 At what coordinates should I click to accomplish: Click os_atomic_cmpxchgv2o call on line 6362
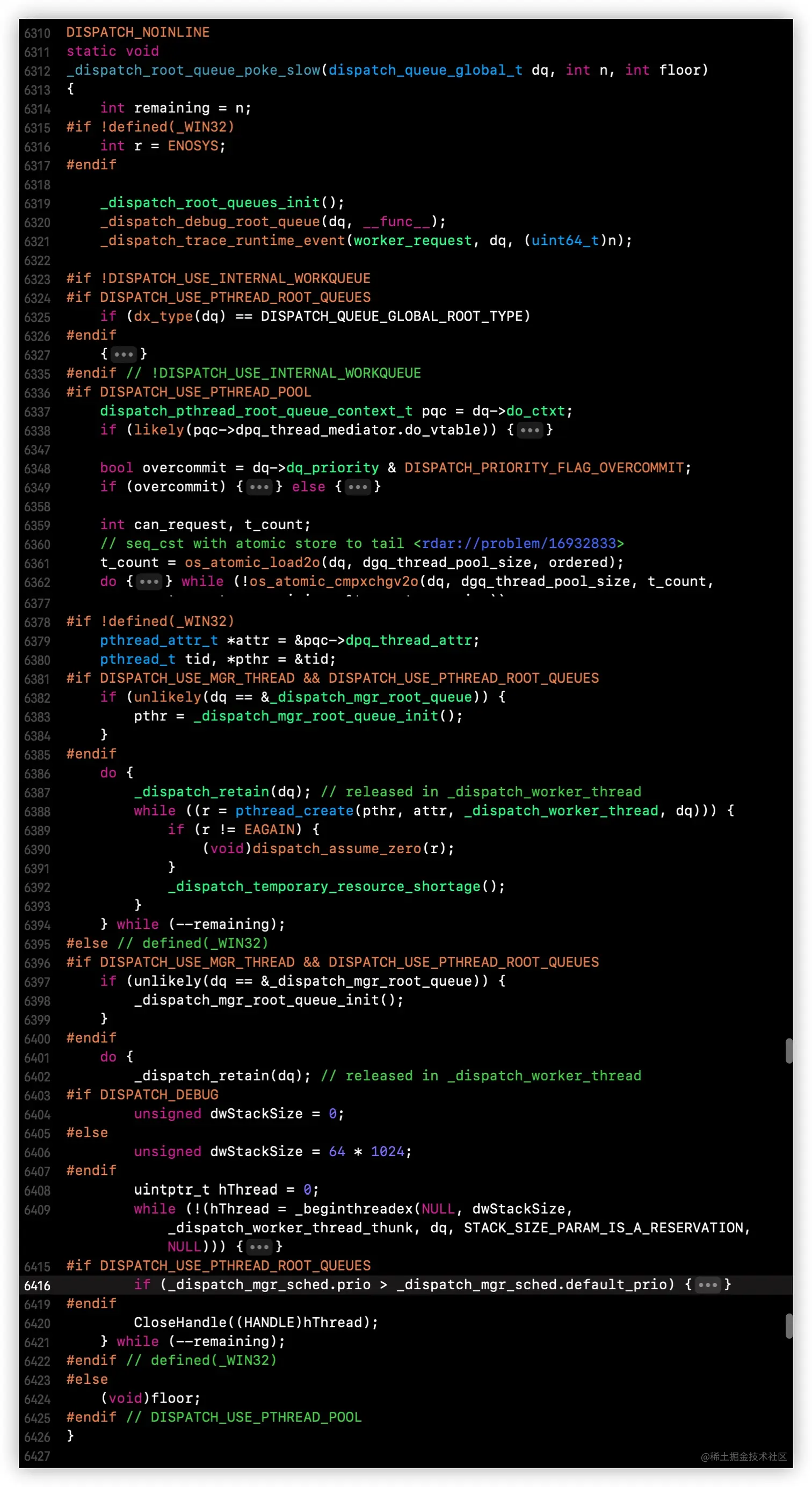tap(332, 581)
